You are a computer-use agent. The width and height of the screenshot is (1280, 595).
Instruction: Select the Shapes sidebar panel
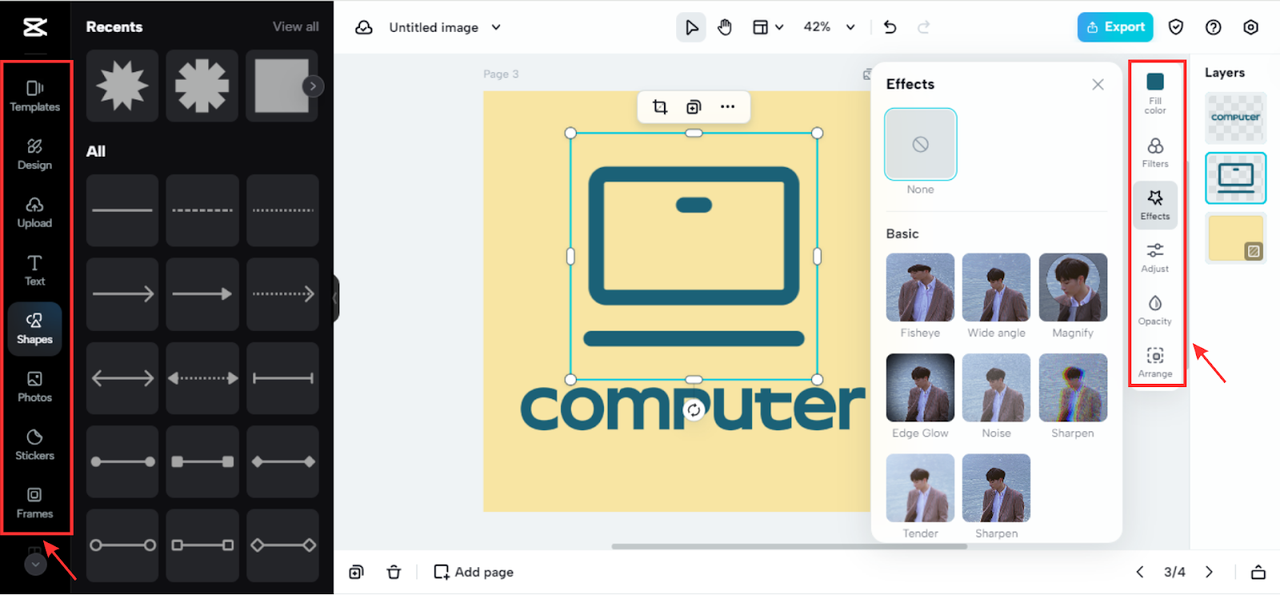pyautogui.click(x=35, y=329)
